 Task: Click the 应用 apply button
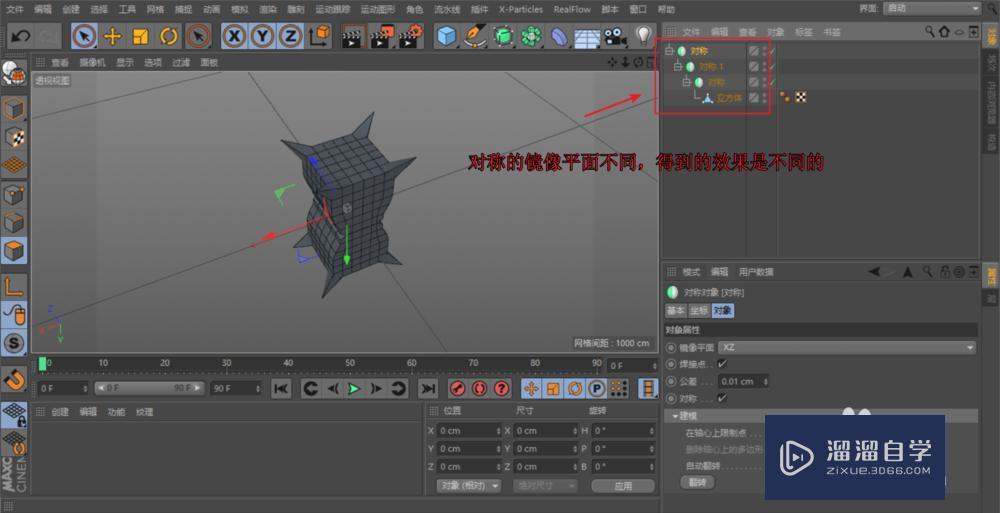tap(622, 486)
